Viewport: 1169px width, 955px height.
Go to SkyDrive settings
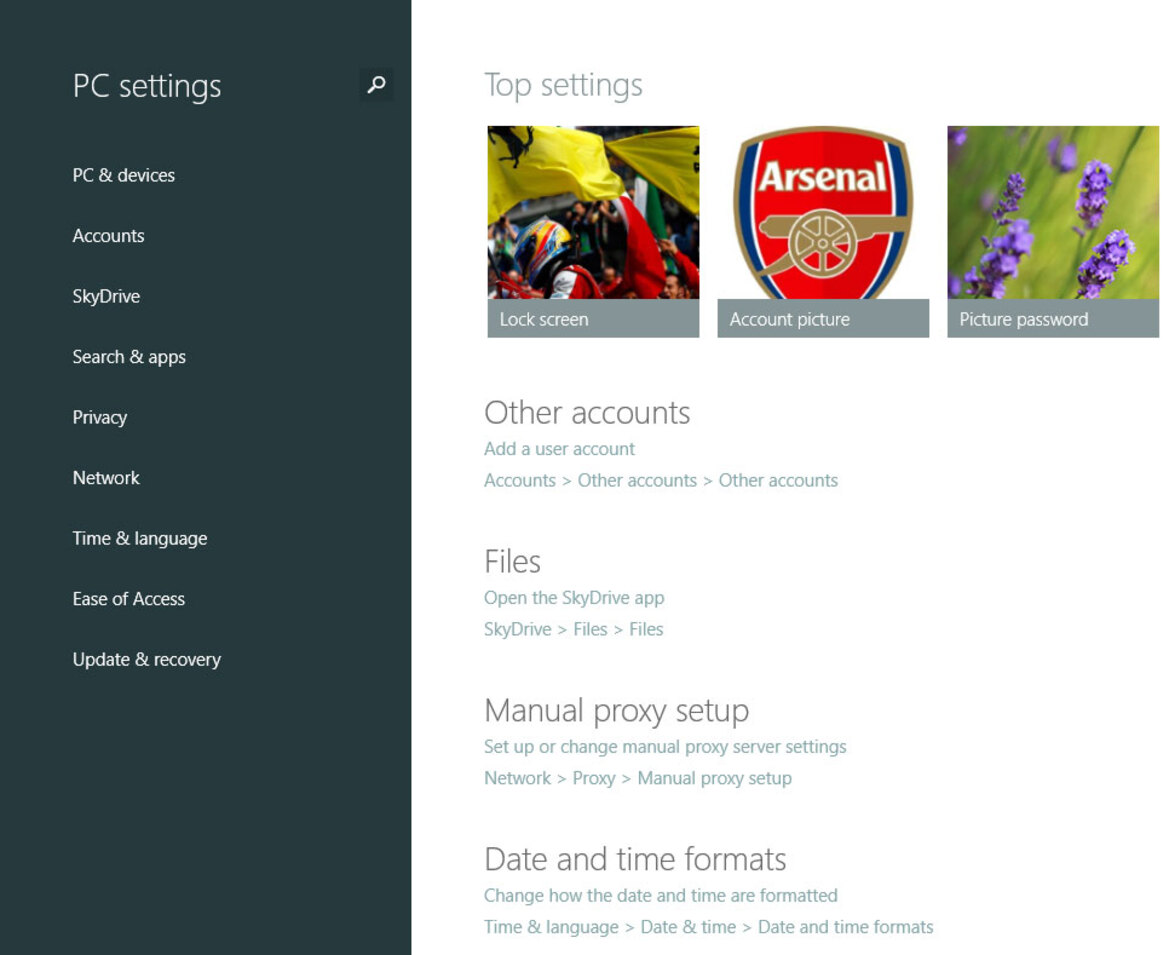coord(107,296)
